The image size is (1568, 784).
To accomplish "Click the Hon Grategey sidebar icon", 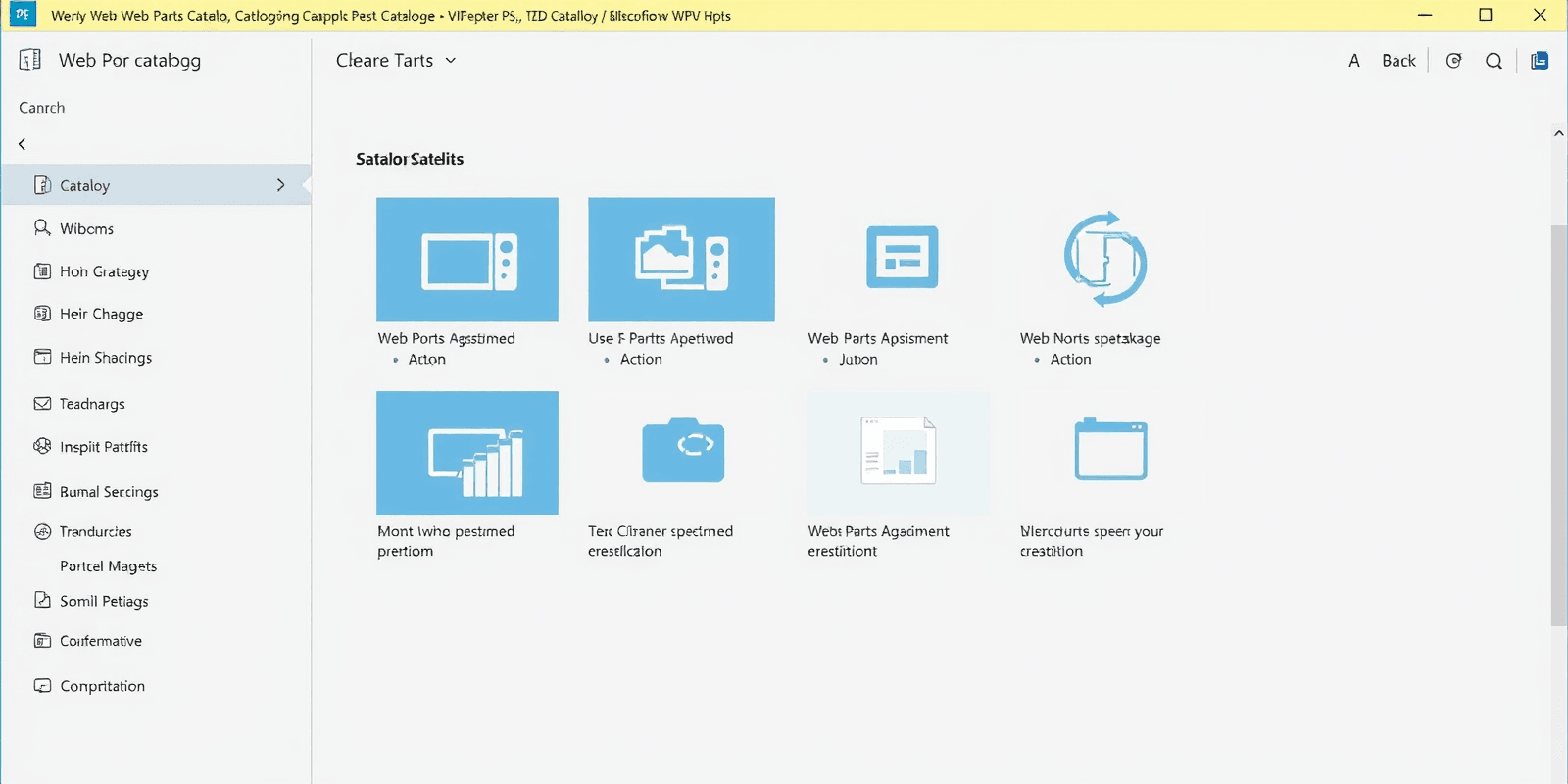I will 42,271.
